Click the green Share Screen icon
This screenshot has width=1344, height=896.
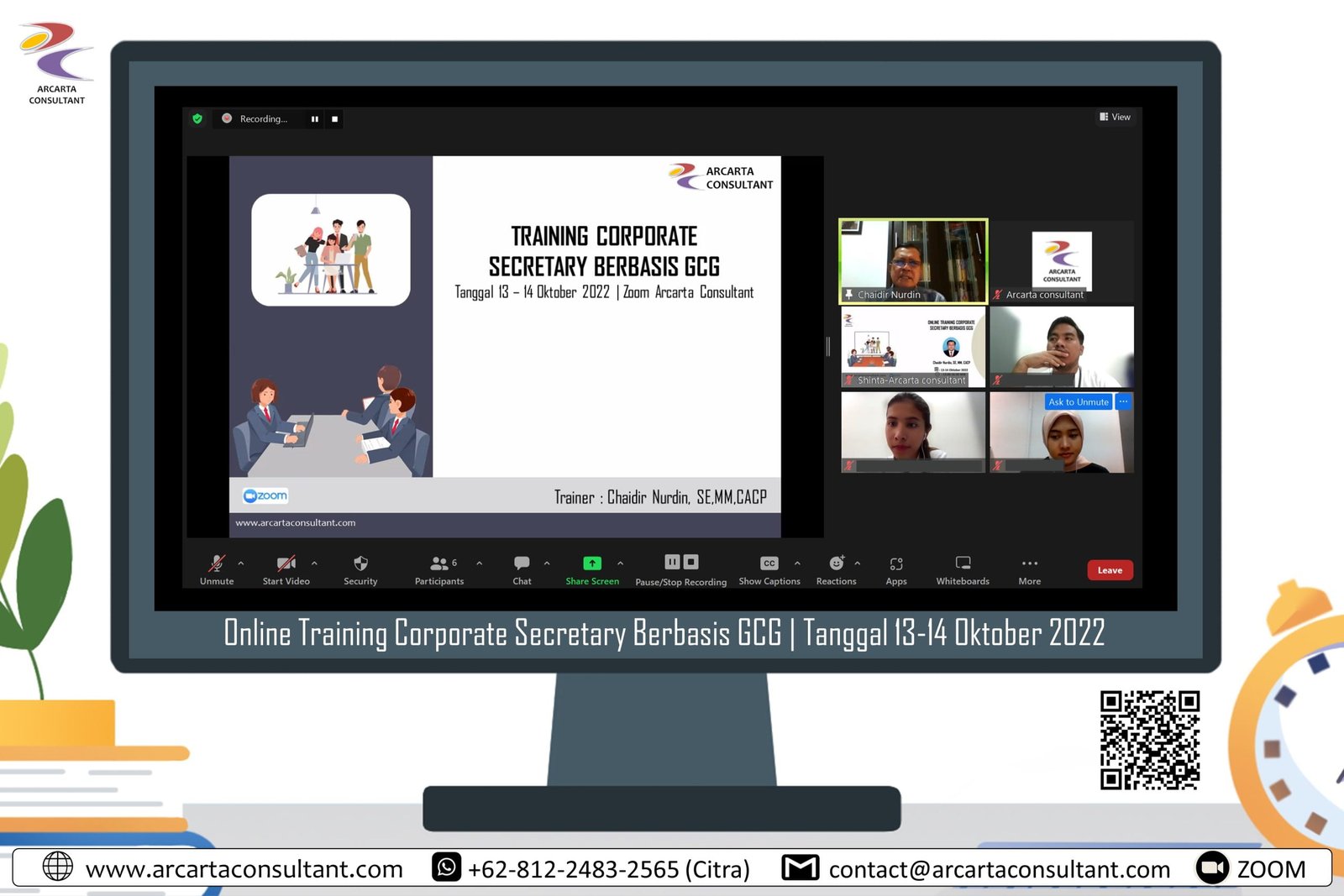click(592, 563)
